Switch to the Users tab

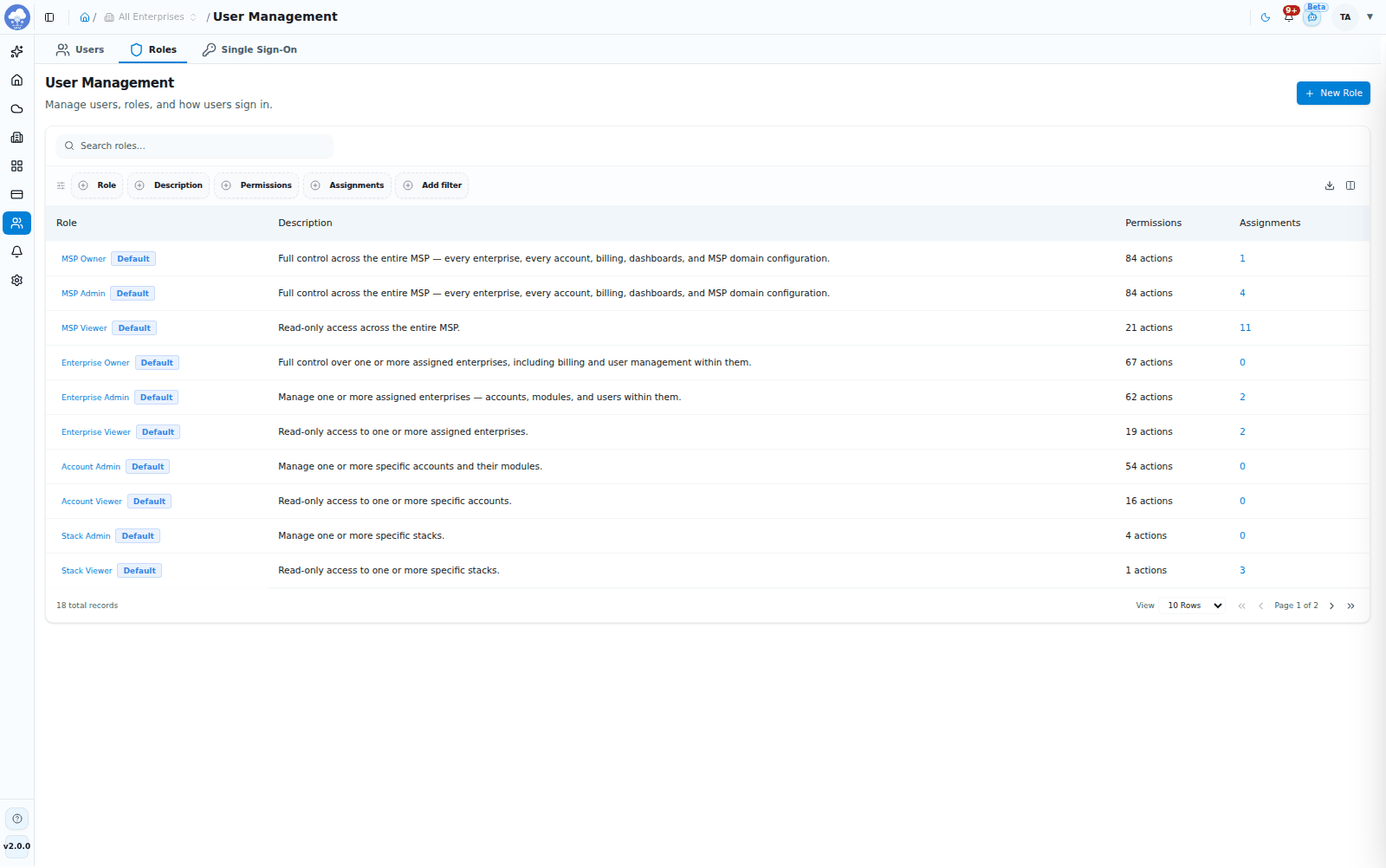(80, 49)
